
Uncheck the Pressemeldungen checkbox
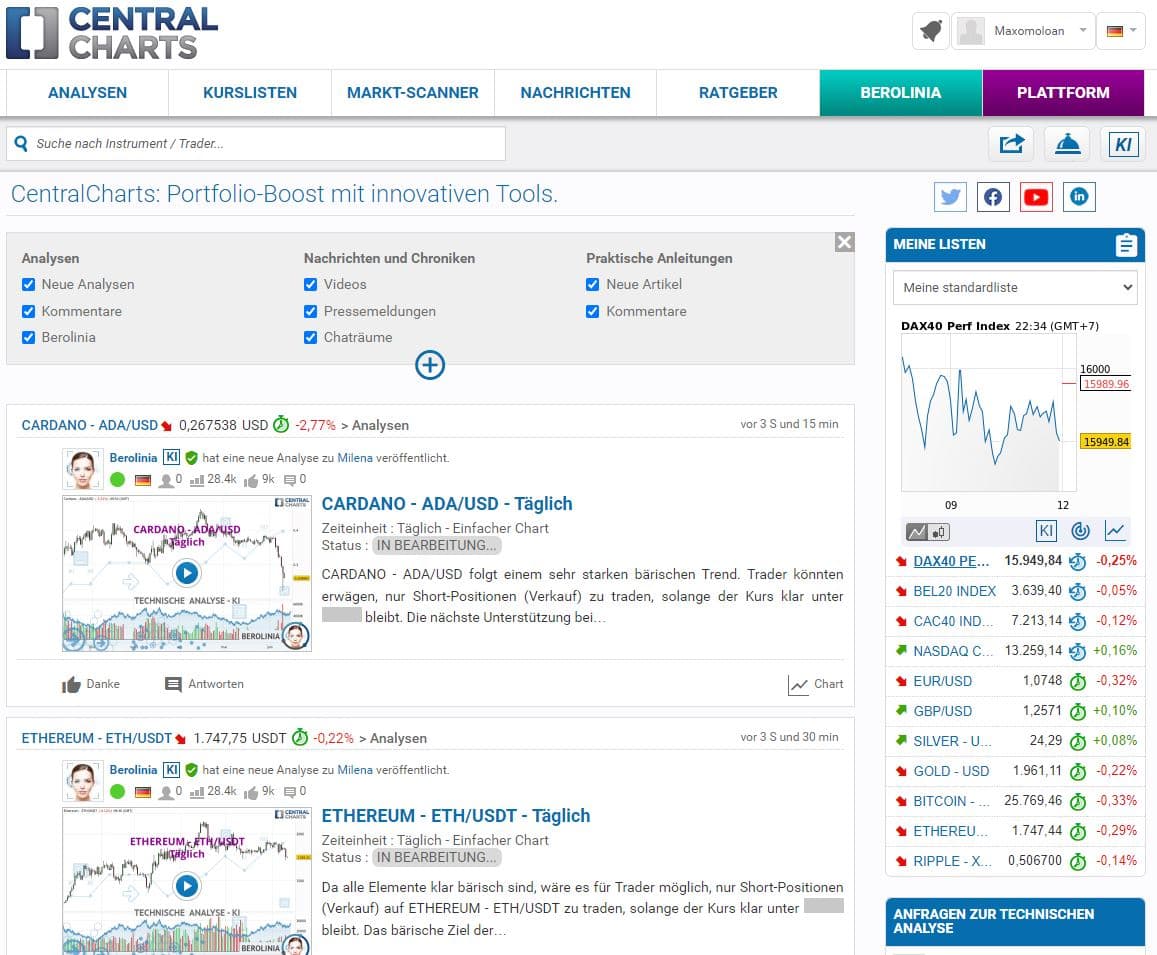pyautogui.click(x=311, y=311)
